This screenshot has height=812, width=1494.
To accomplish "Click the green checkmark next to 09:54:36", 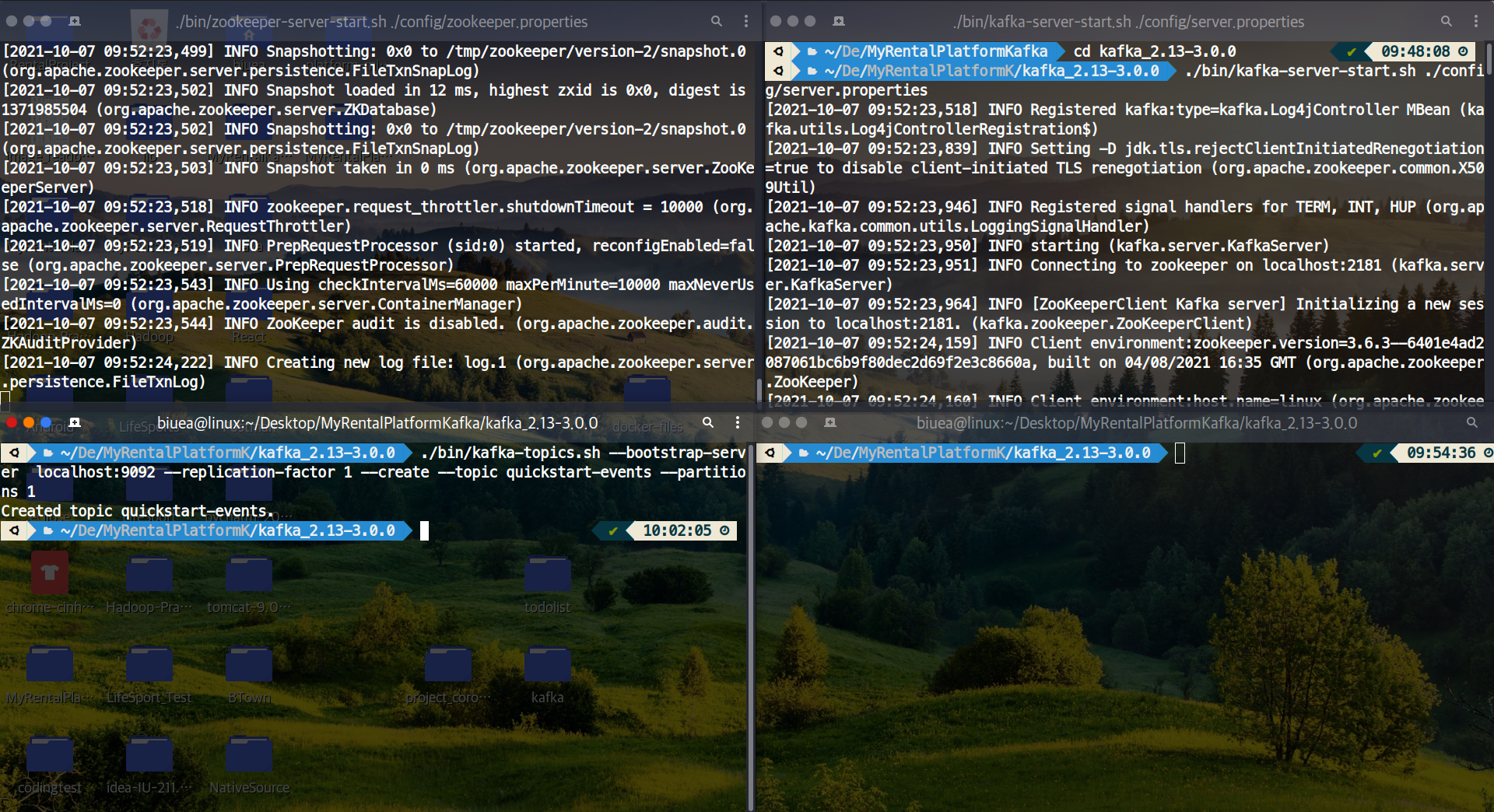I will (x=1377, y=453).
